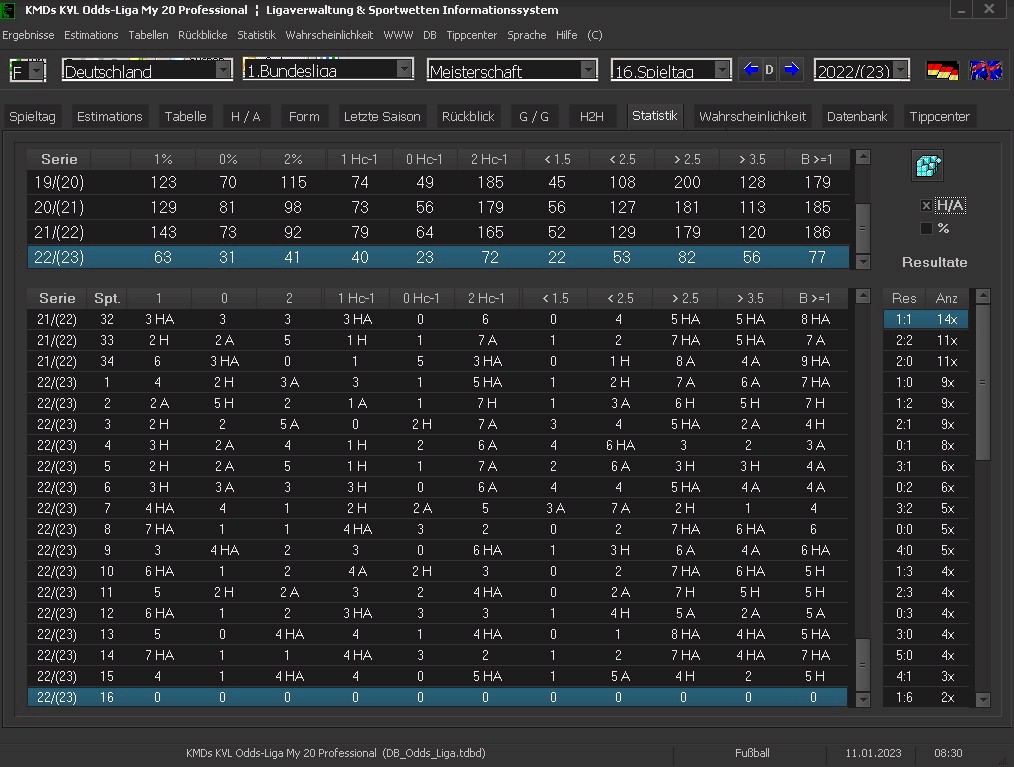
Task: Click scroll down arrow of matchday table
Action: coord(863,699)
